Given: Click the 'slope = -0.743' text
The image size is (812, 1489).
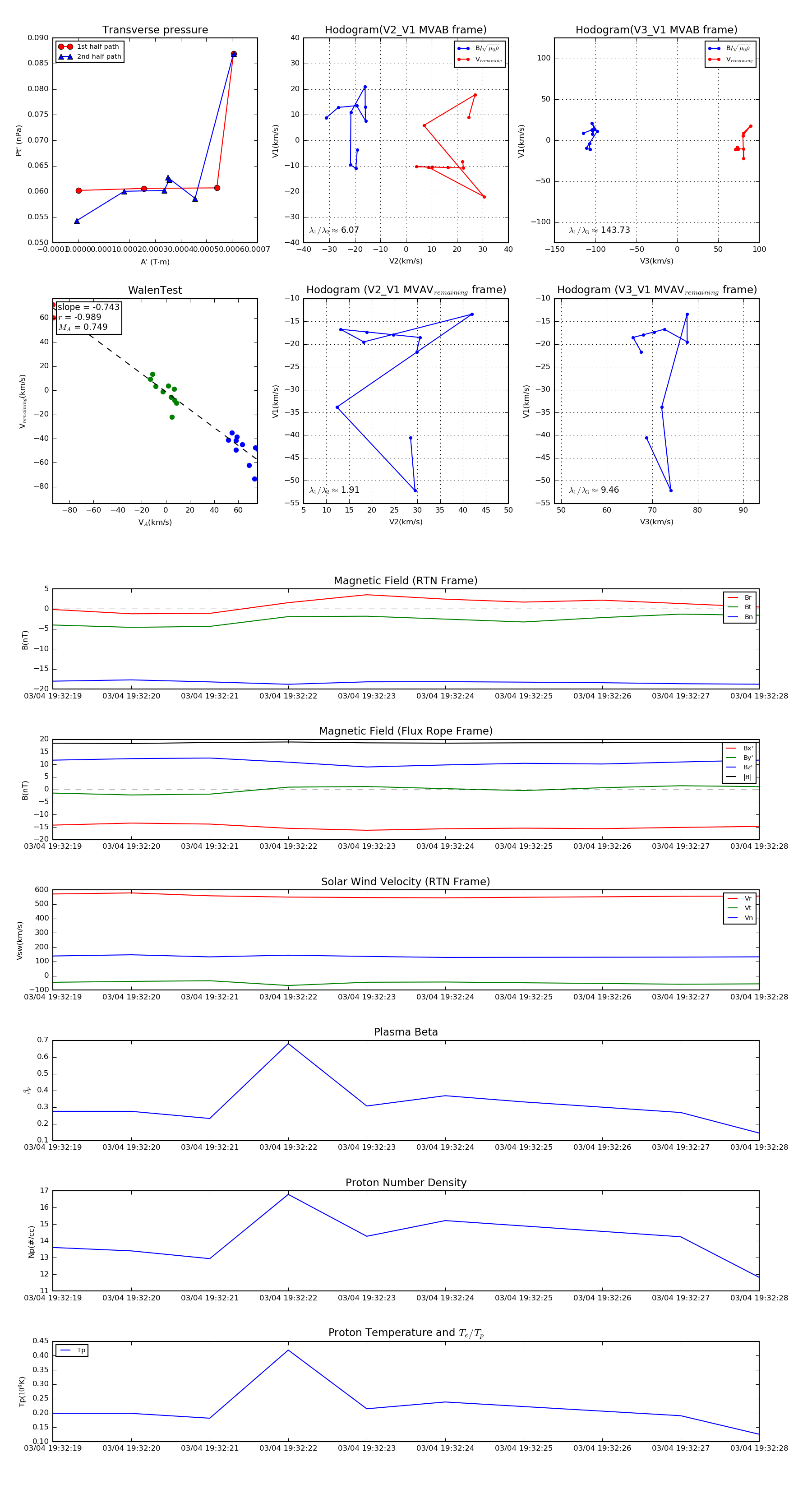Looking at the screenshot, I should click(x=88, y=307).
